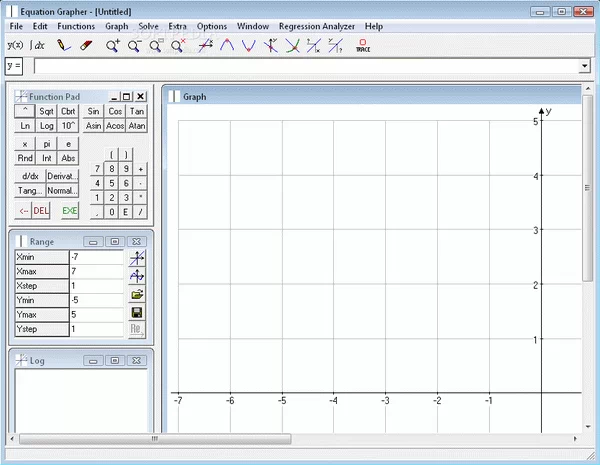Click the zoom in magnifier icon
The image size is (600, 465).
[113, 46]
